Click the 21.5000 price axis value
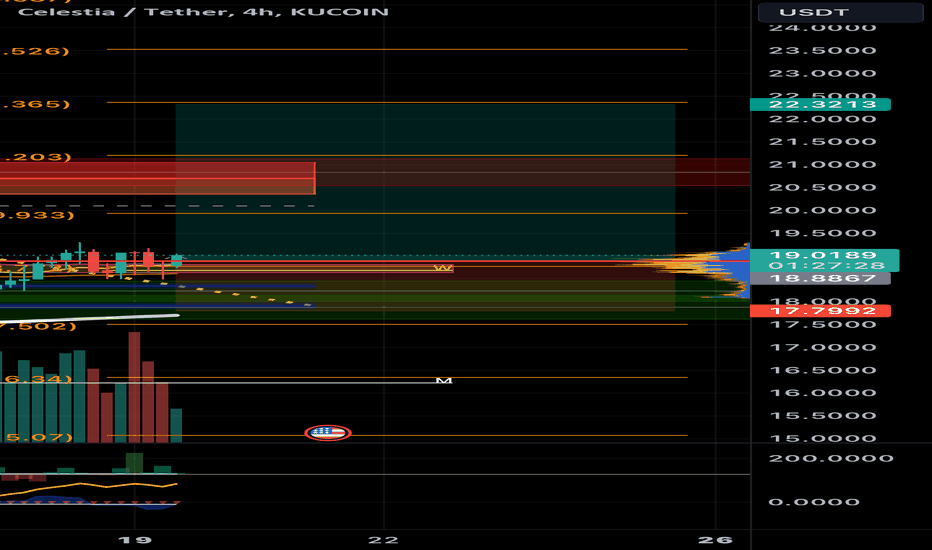The image size is (932, 550). (x=823, y=142)
